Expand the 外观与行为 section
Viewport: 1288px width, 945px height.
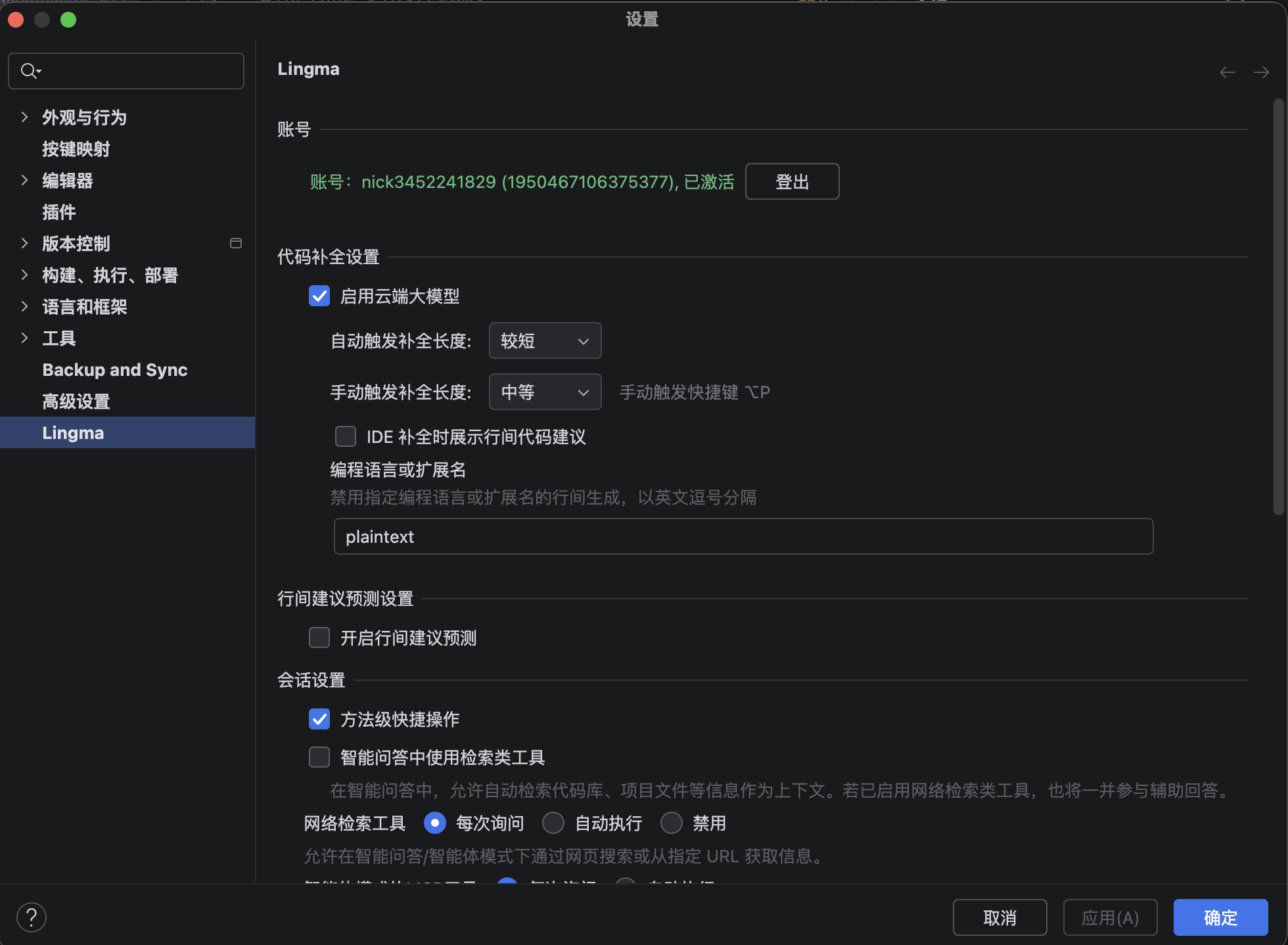pos(24,117)
